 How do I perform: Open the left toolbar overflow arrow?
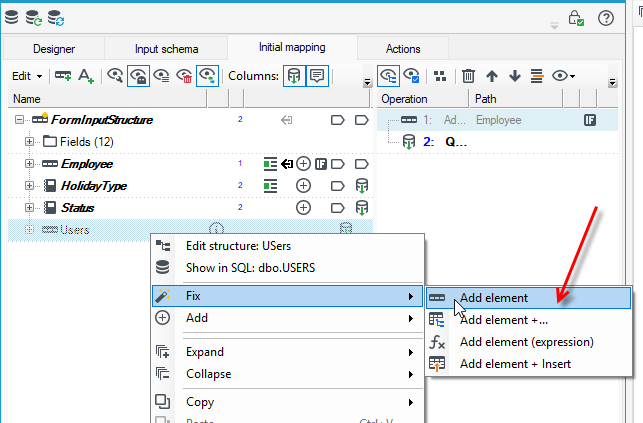tap(367, 82)
